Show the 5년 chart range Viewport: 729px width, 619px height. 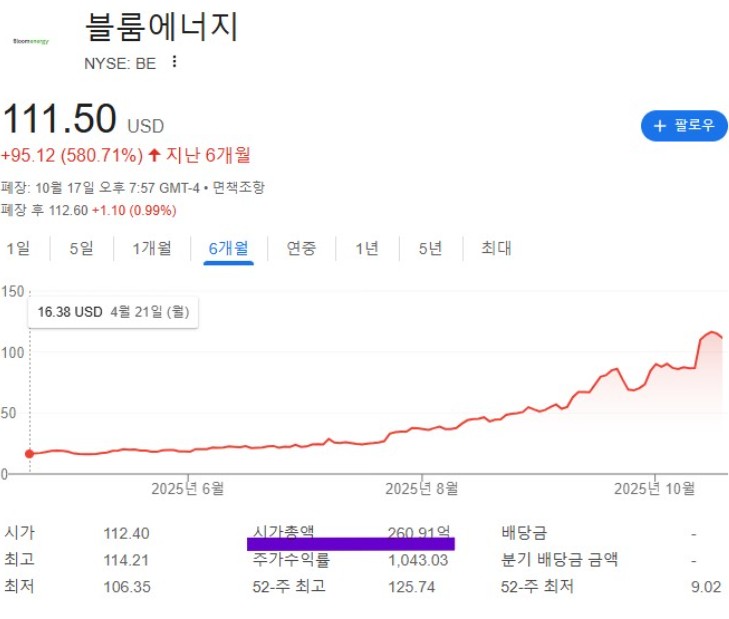click(x=430, y=248)
